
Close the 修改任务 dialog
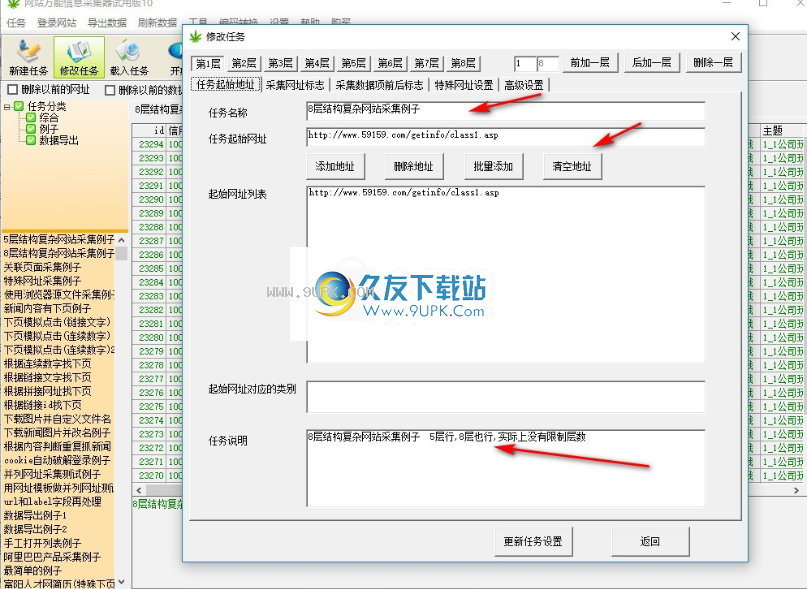[x=735, y=36]
